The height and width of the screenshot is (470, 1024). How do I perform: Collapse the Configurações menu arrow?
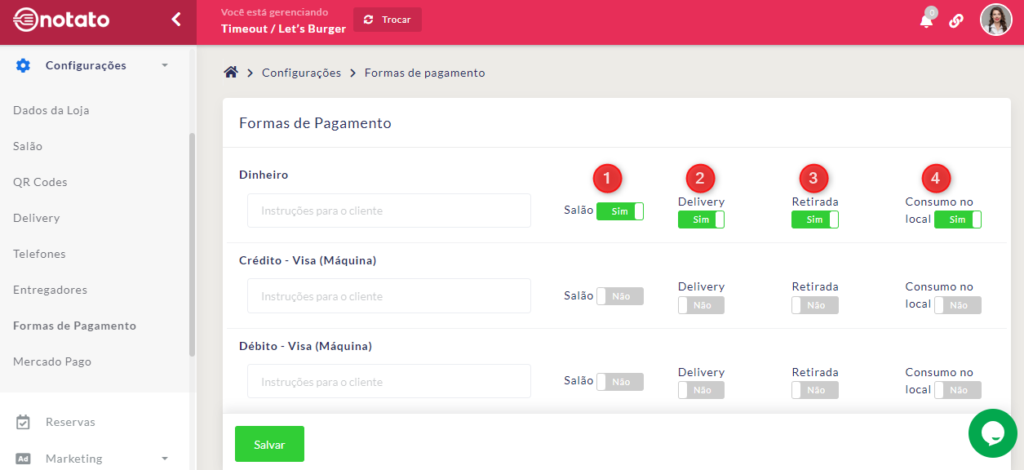(164, 65)
